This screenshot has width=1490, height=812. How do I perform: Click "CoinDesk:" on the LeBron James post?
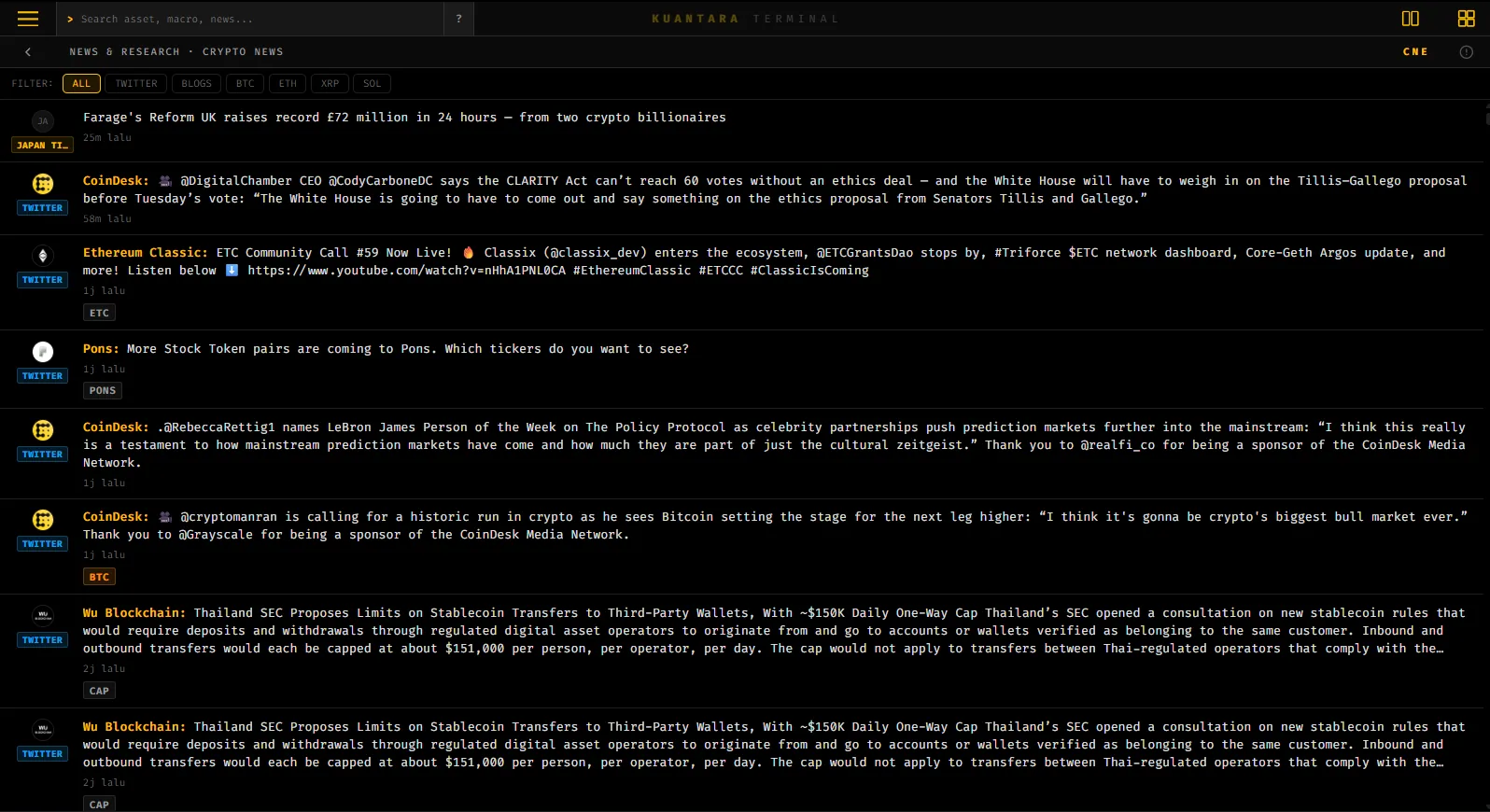click(116, 427)
